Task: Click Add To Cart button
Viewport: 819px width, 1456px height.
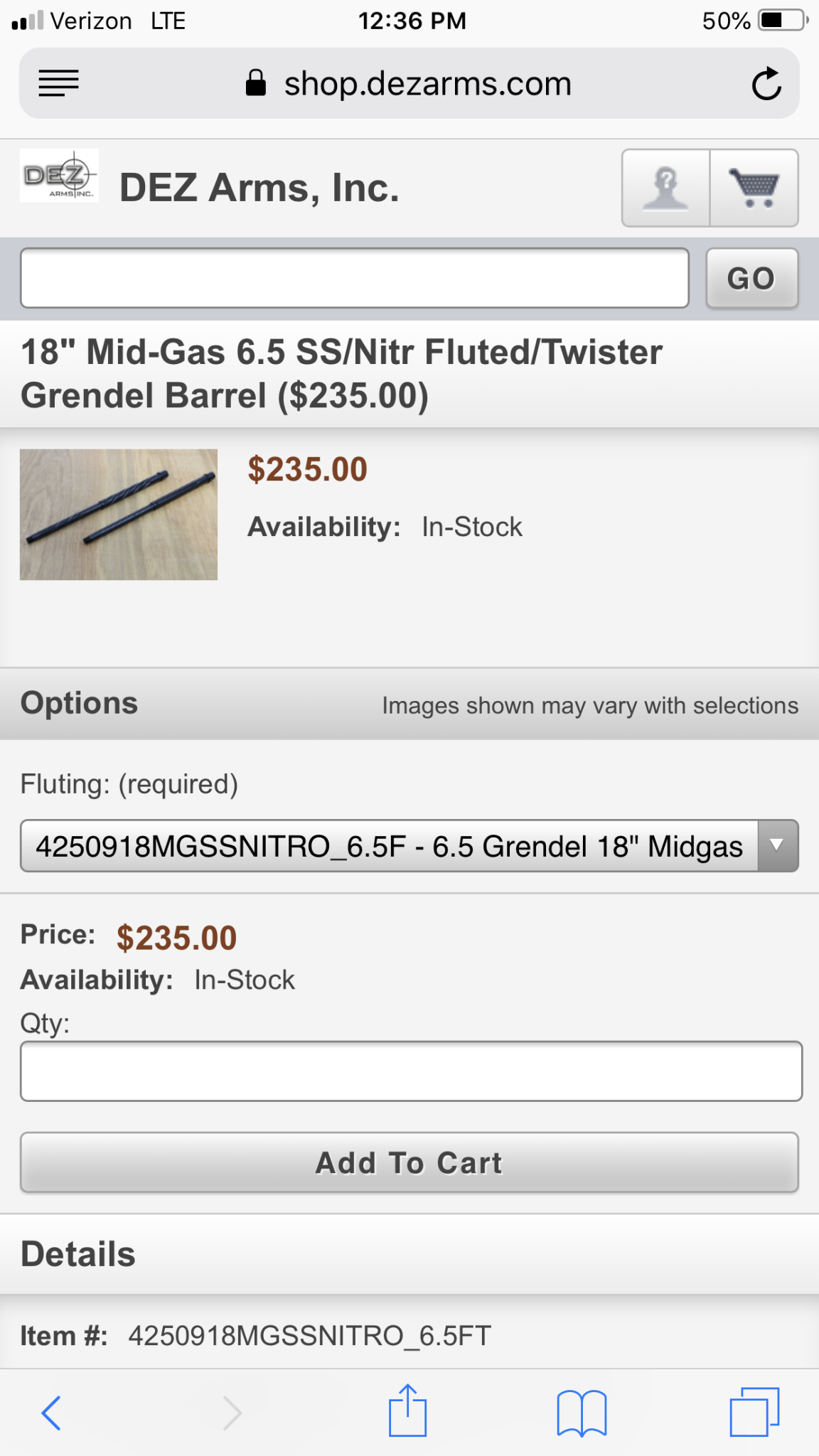Action: click(x=409, y=1163)
